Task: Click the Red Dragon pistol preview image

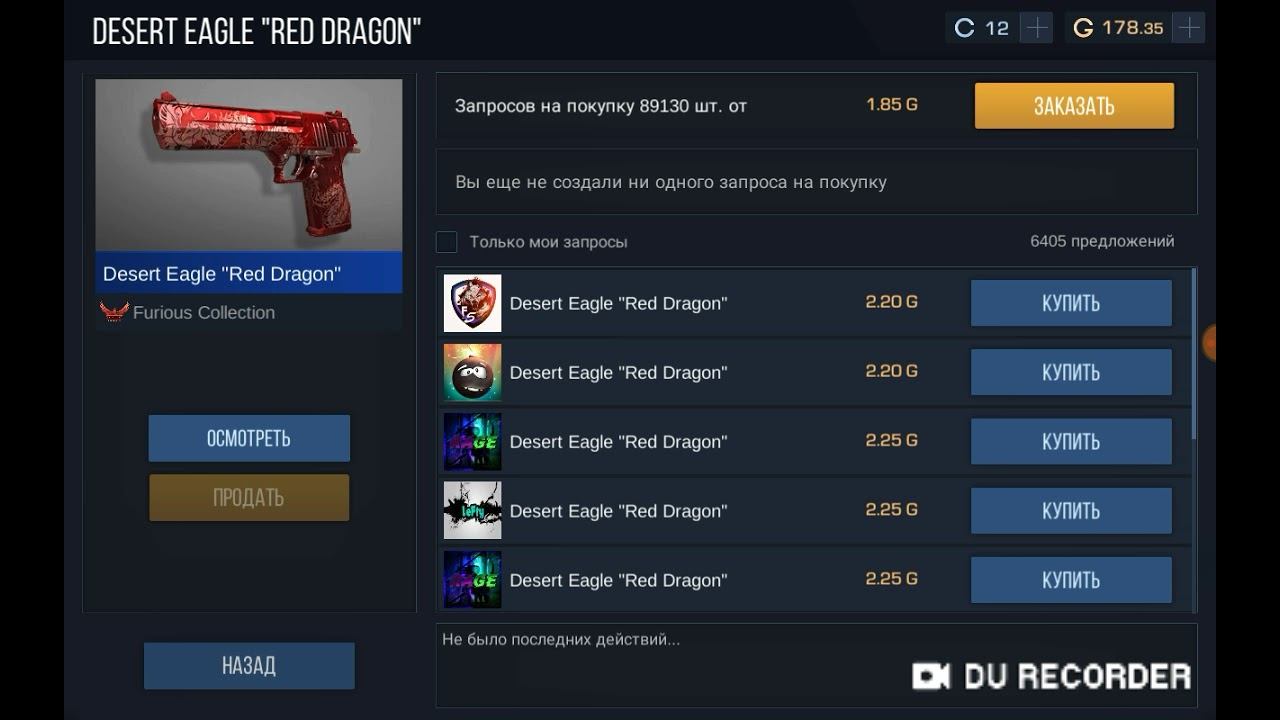Action: [249, 165]
